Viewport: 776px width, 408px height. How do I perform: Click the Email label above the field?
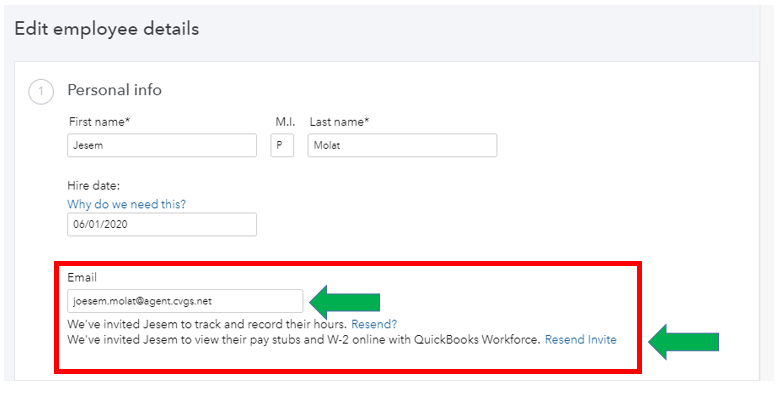pos(82,277)
